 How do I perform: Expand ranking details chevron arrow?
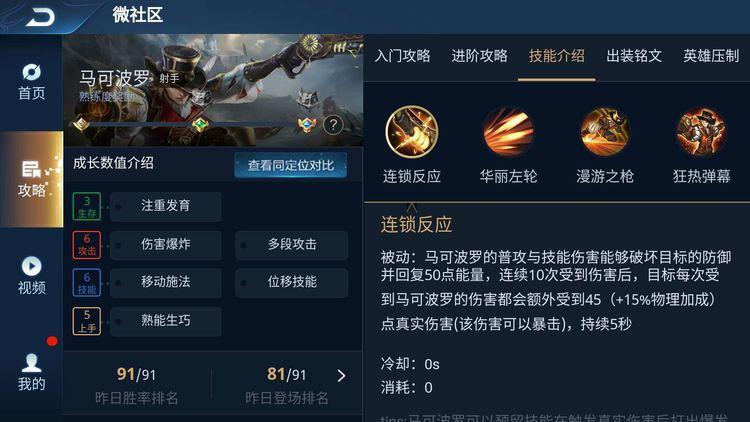341,376
